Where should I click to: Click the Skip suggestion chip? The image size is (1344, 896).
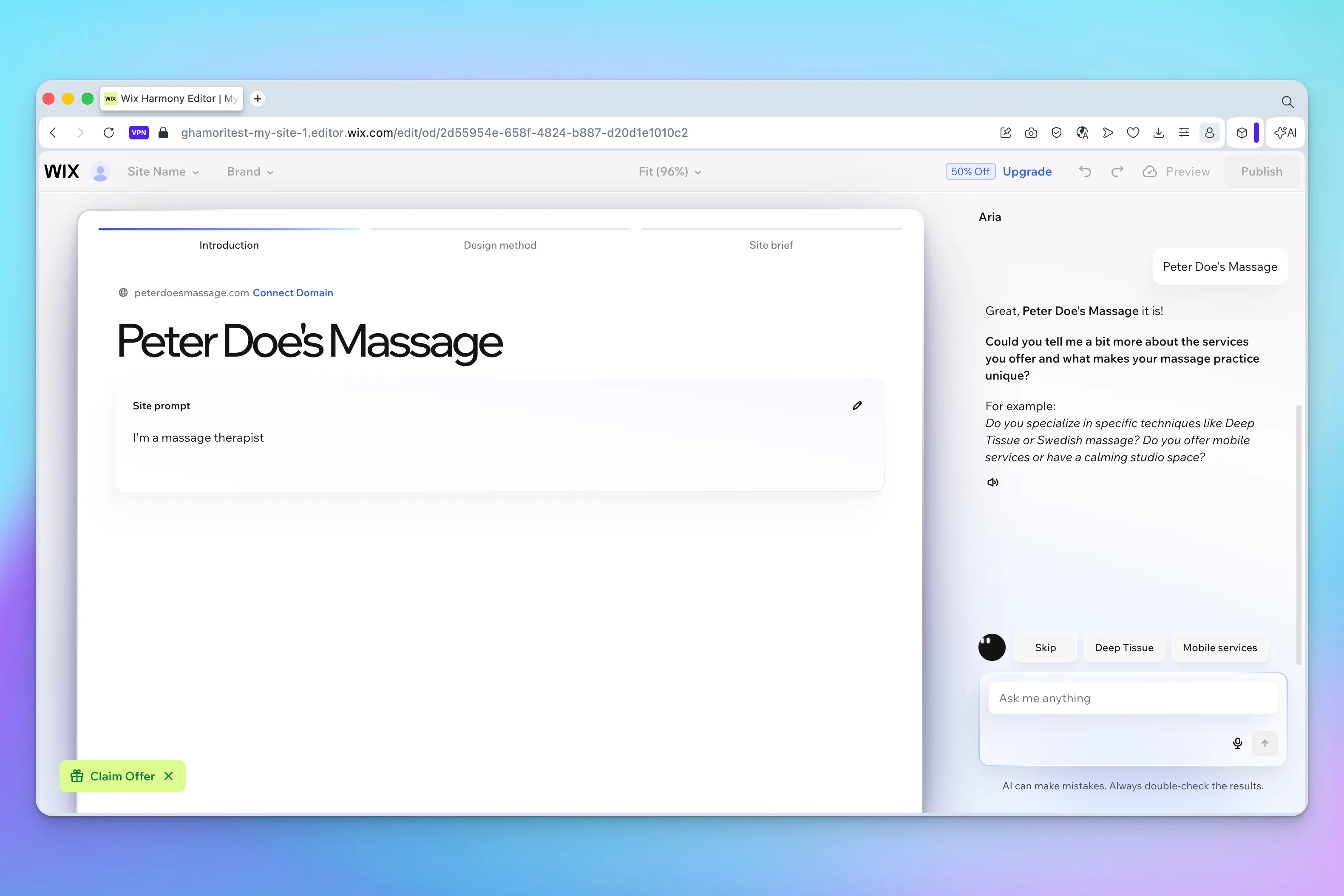[x=1045, y=647]
